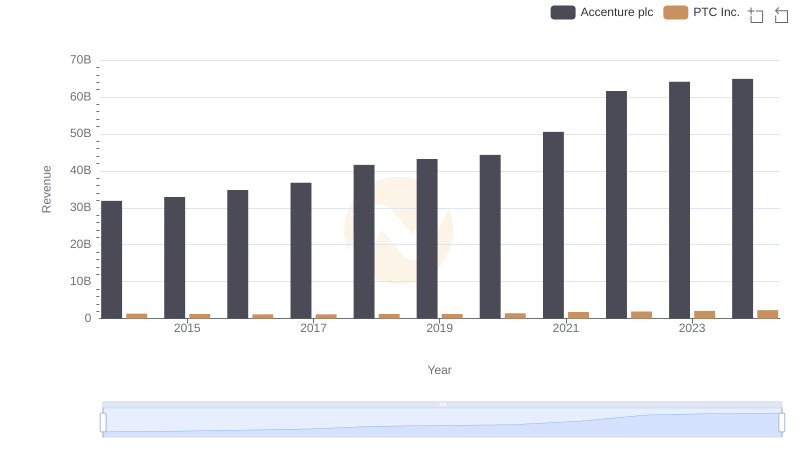
Task: Click the Accenture bar for 2021
Action: pyautogui.click(x=553, y=225)
